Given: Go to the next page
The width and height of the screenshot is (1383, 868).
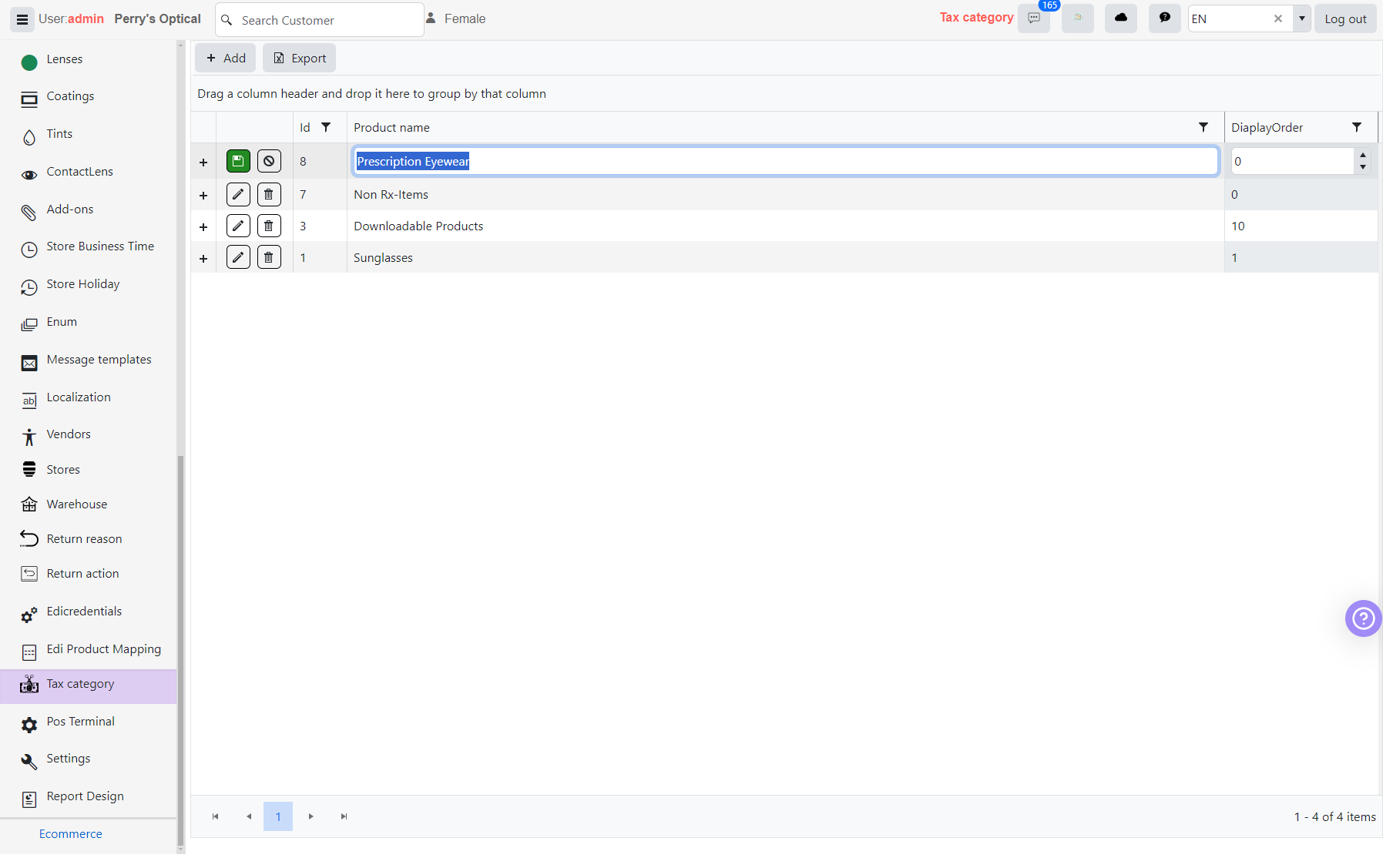Looking at the screenshot, I should pos(311,816).
